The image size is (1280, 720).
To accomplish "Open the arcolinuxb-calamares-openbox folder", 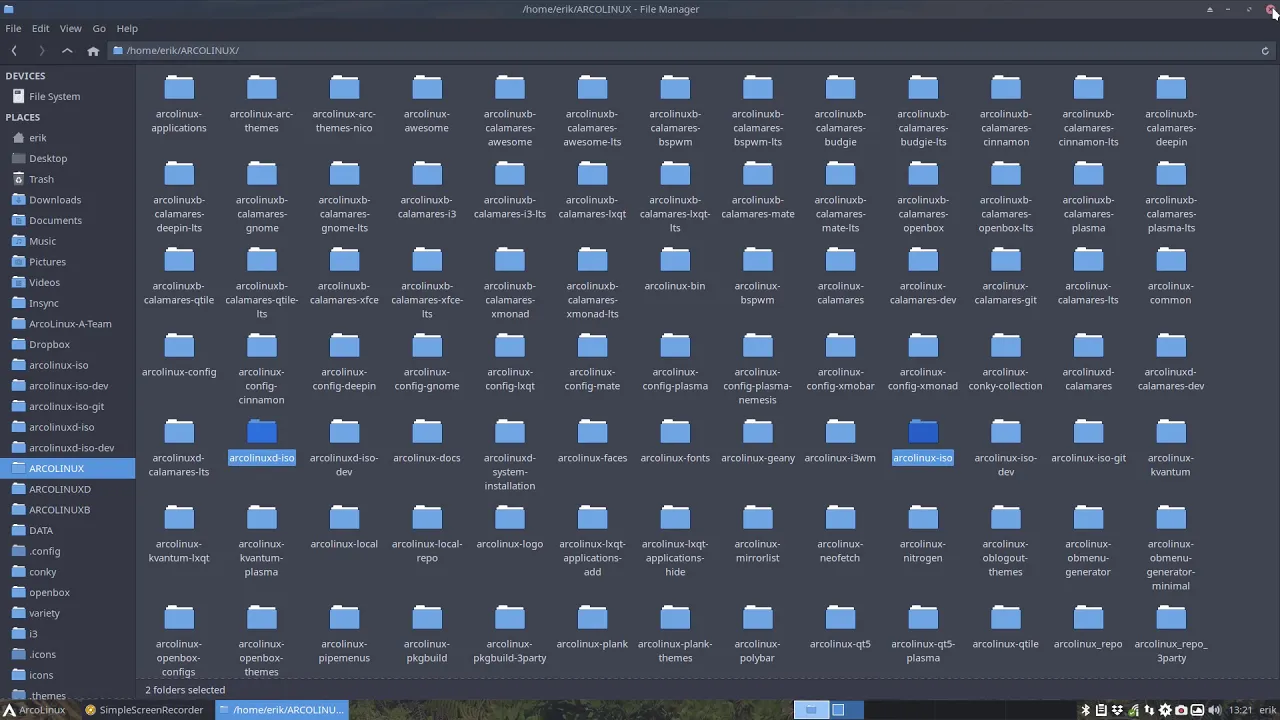I will 923,197.
